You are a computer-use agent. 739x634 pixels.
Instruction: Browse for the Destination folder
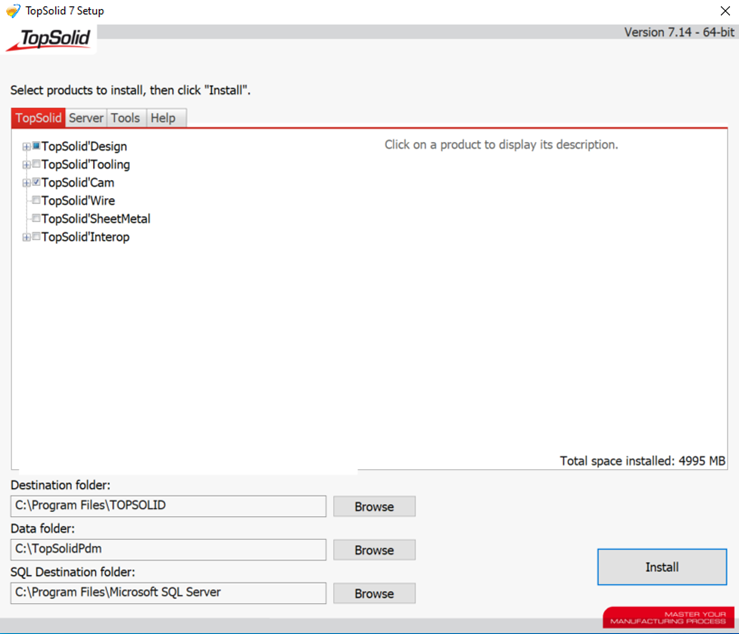point(374,507)
